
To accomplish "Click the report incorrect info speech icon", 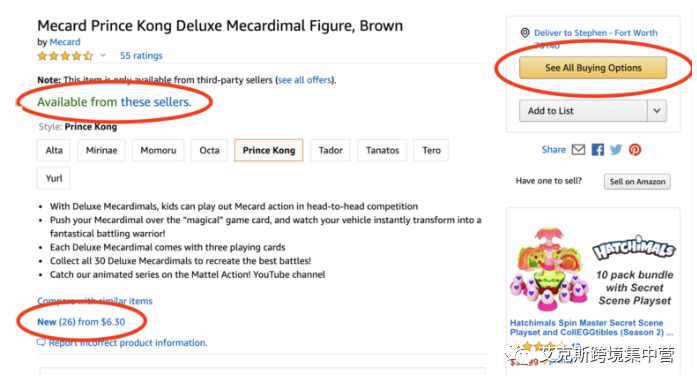I will 41,342.
